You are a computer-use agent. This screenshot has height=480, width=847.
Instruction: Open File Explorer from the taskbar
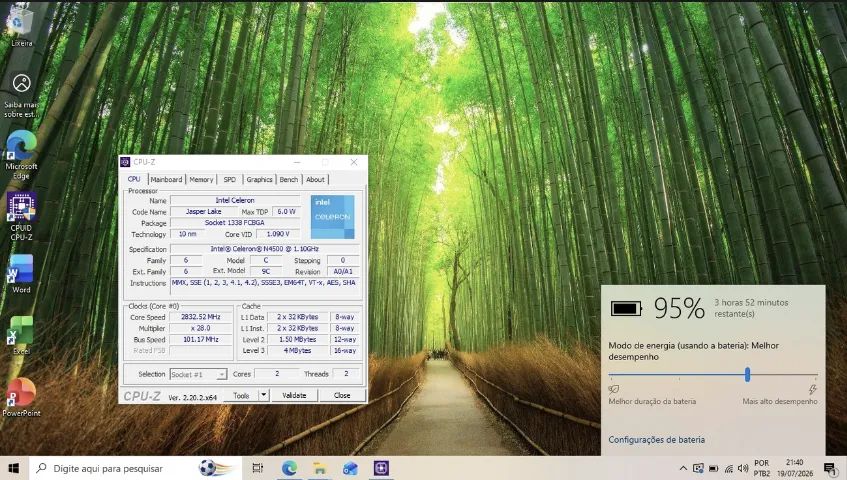[320, 468]
